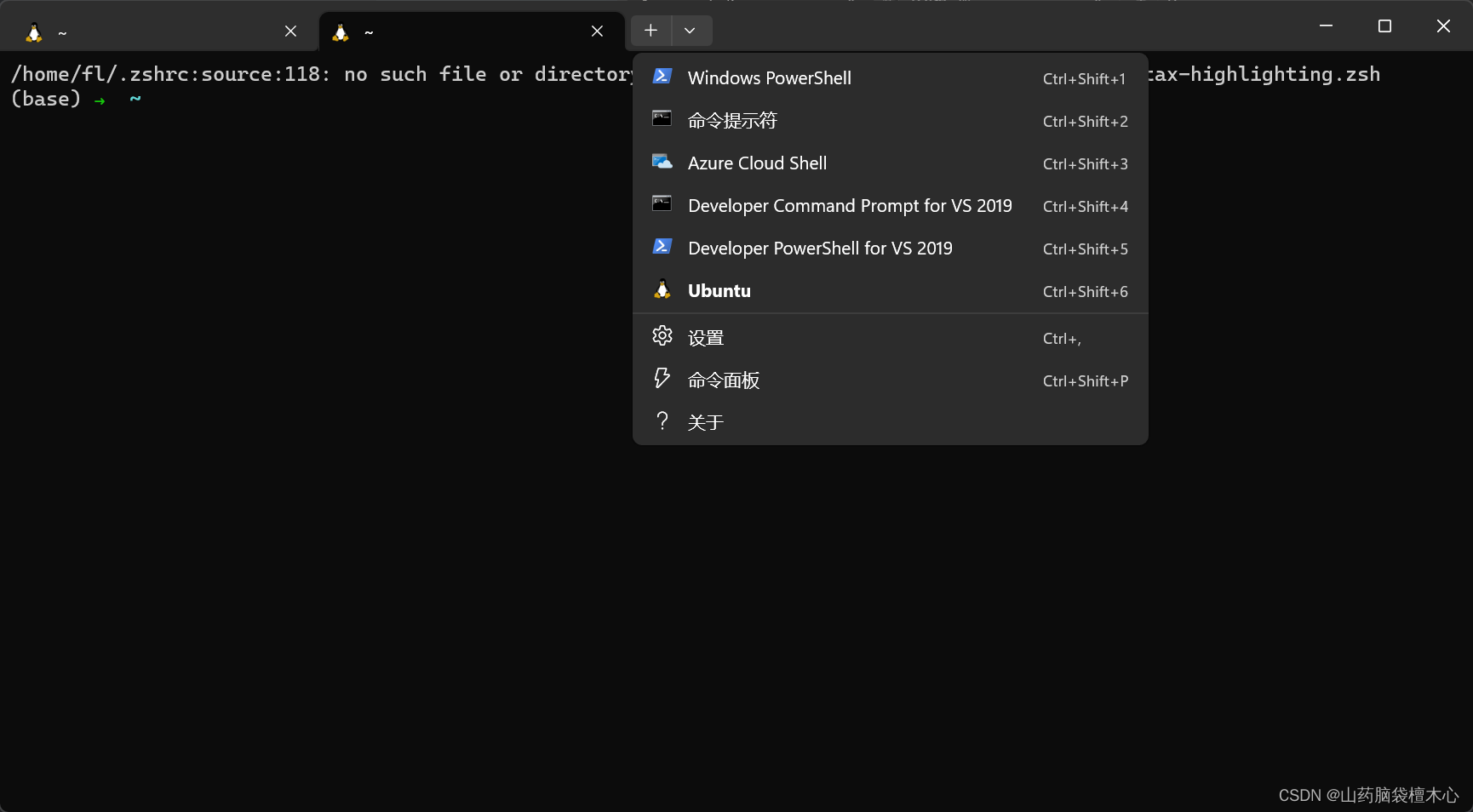Click the console icon beside 命令提示符
The width and height of the screenshot is (1473, 812).
tap(662, 118)
